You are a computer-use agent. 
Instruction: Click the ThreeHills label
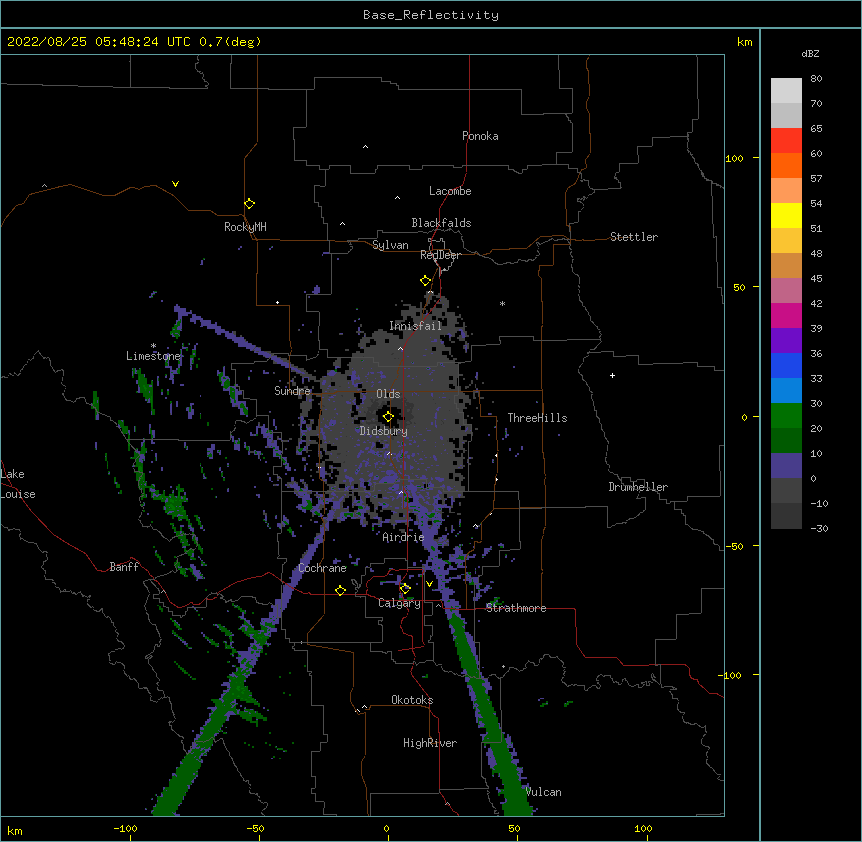coord(537,418)
